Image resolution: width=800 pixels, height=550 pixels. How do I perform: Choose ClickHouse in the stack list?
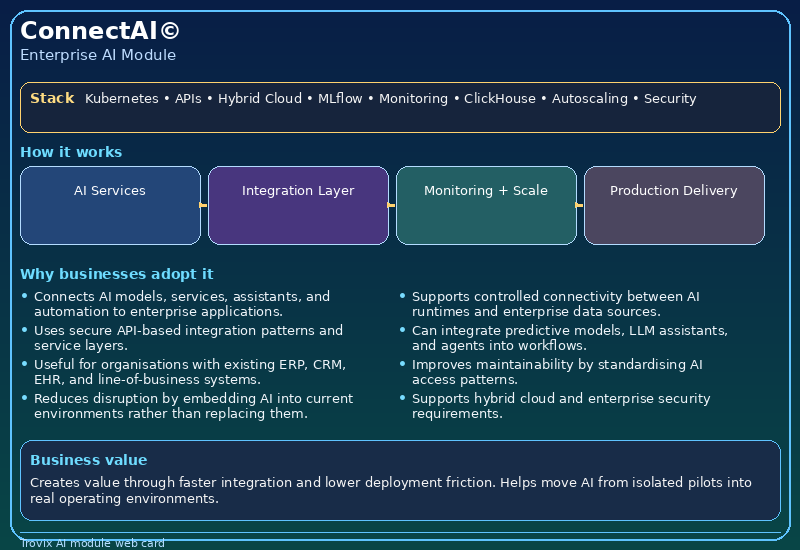click(499, 99)
